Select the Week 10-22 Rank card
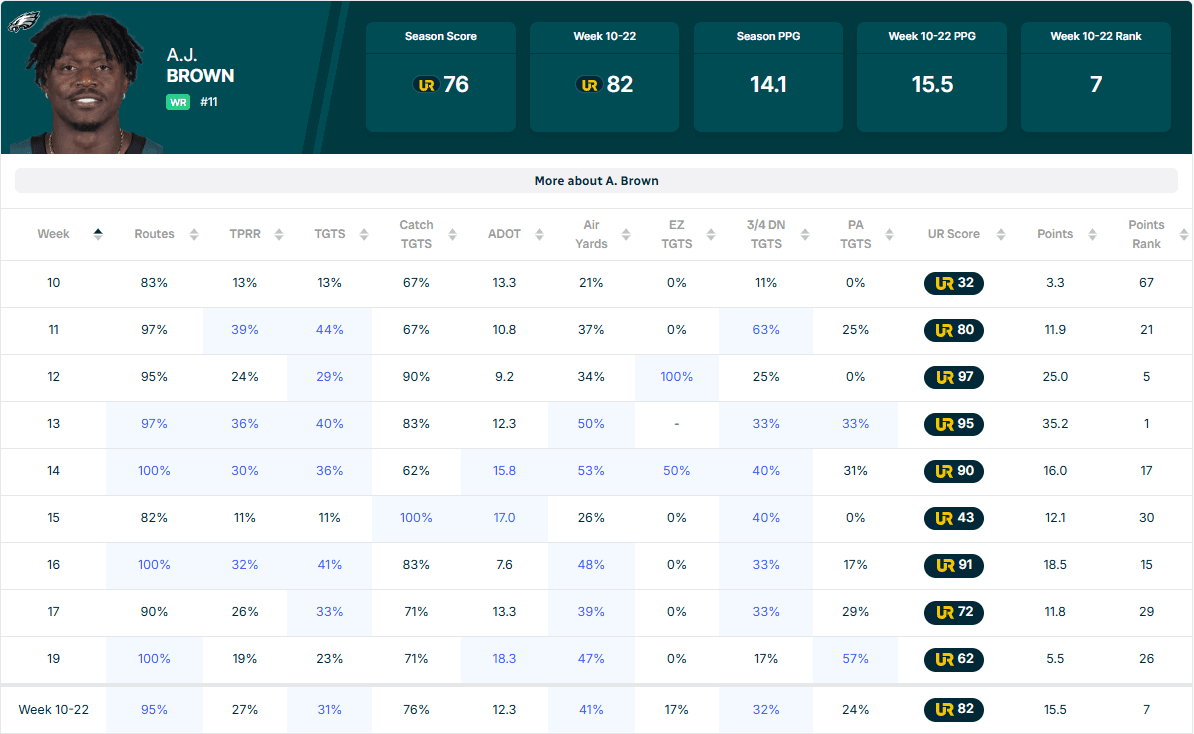The width and height of the screenshot is (1194, 734). [1095, 77]
